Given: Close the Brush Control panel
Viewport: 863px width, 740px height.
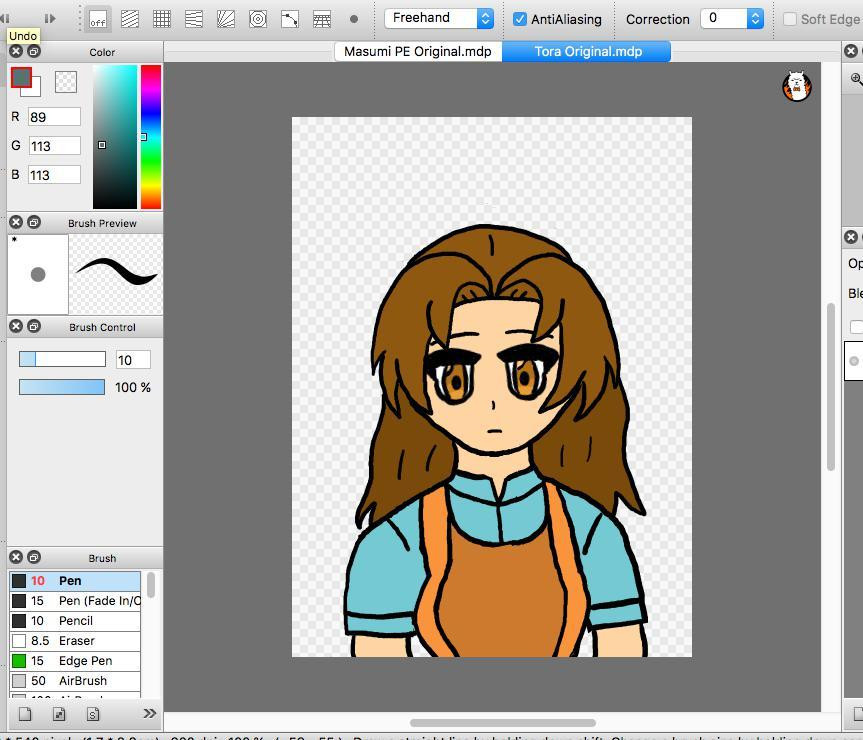Looking at the screenshot, I should point(16,326).
